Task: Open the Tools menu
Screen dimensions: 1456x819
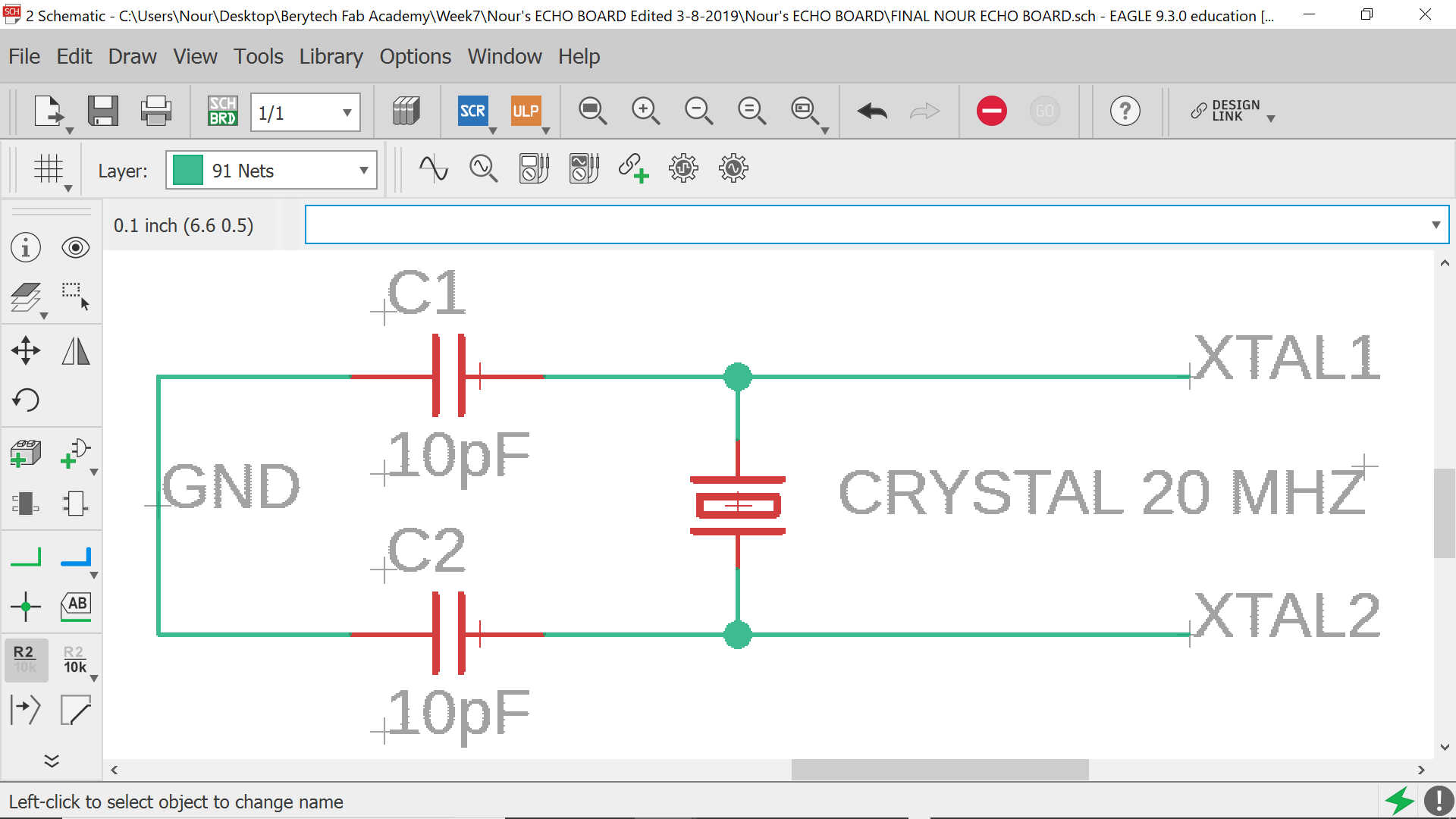Action: pos(258,56)
